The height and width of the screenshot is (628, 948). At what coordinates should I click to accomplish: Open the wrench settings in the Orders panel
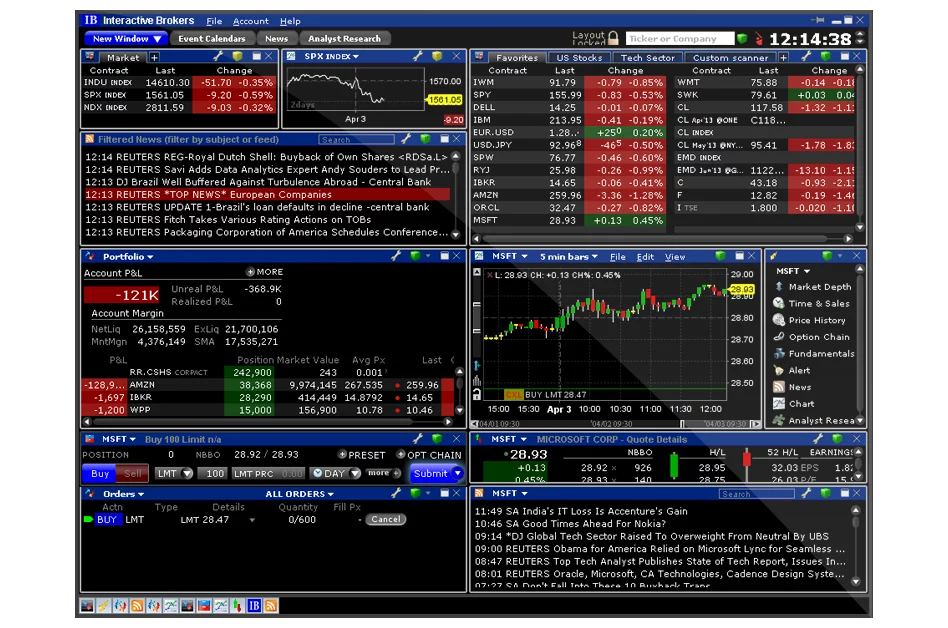396,493
